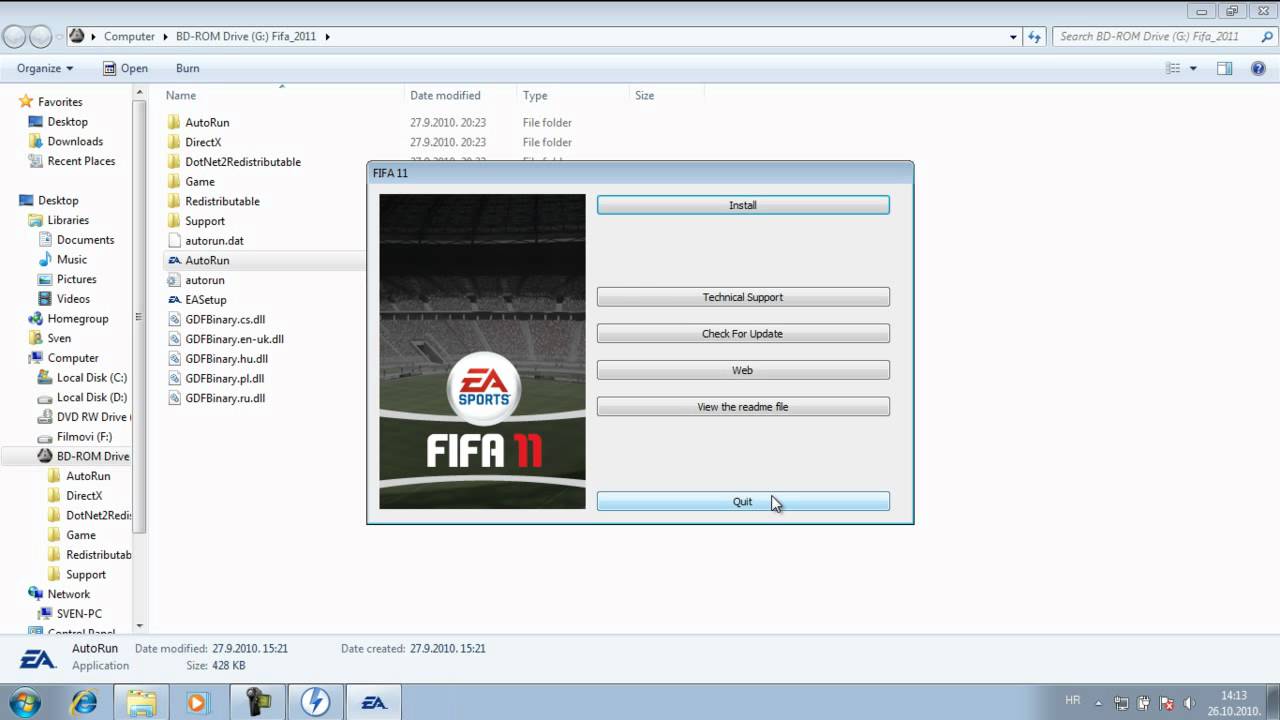Select the EASetup application

pos(205,300)
